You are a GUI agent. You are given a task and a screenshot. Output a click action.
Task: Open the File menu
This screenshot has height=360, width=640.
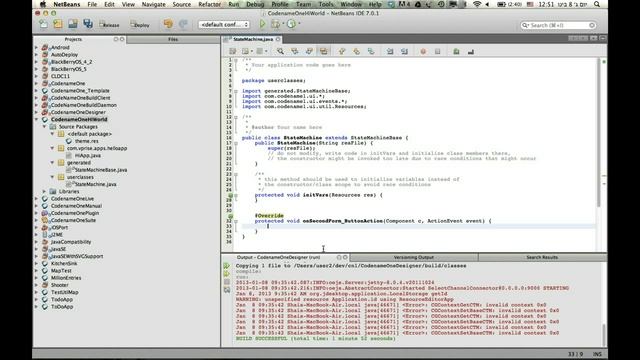coord(92,4)
